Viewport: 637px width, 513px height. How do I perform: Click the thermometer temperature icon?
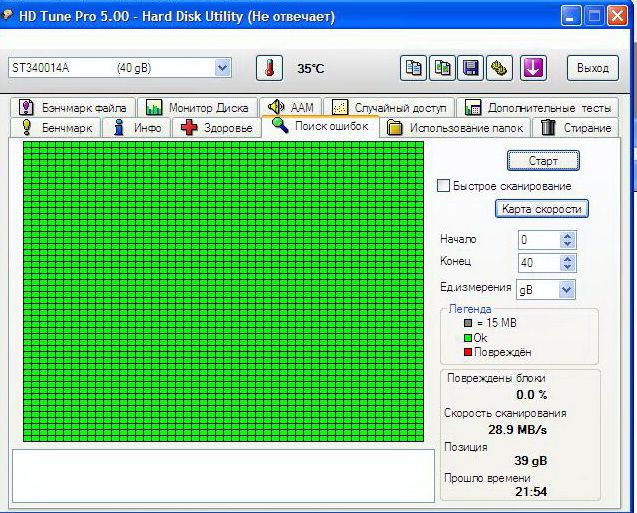pos(269,68)
